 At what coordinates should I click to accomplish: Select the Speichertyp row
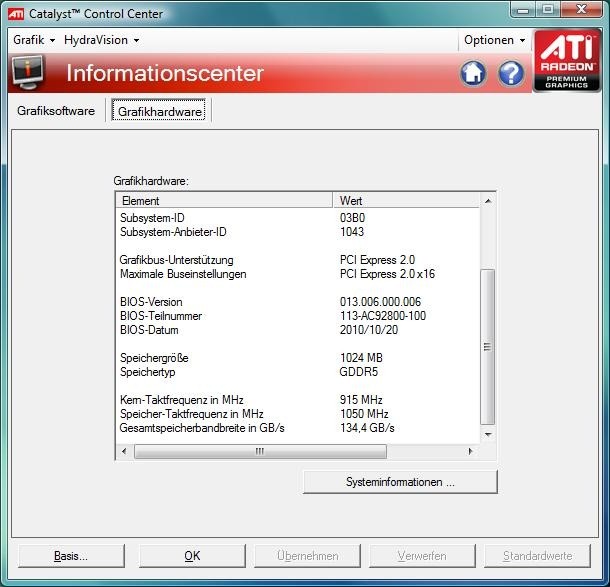[x=298, y=372]
